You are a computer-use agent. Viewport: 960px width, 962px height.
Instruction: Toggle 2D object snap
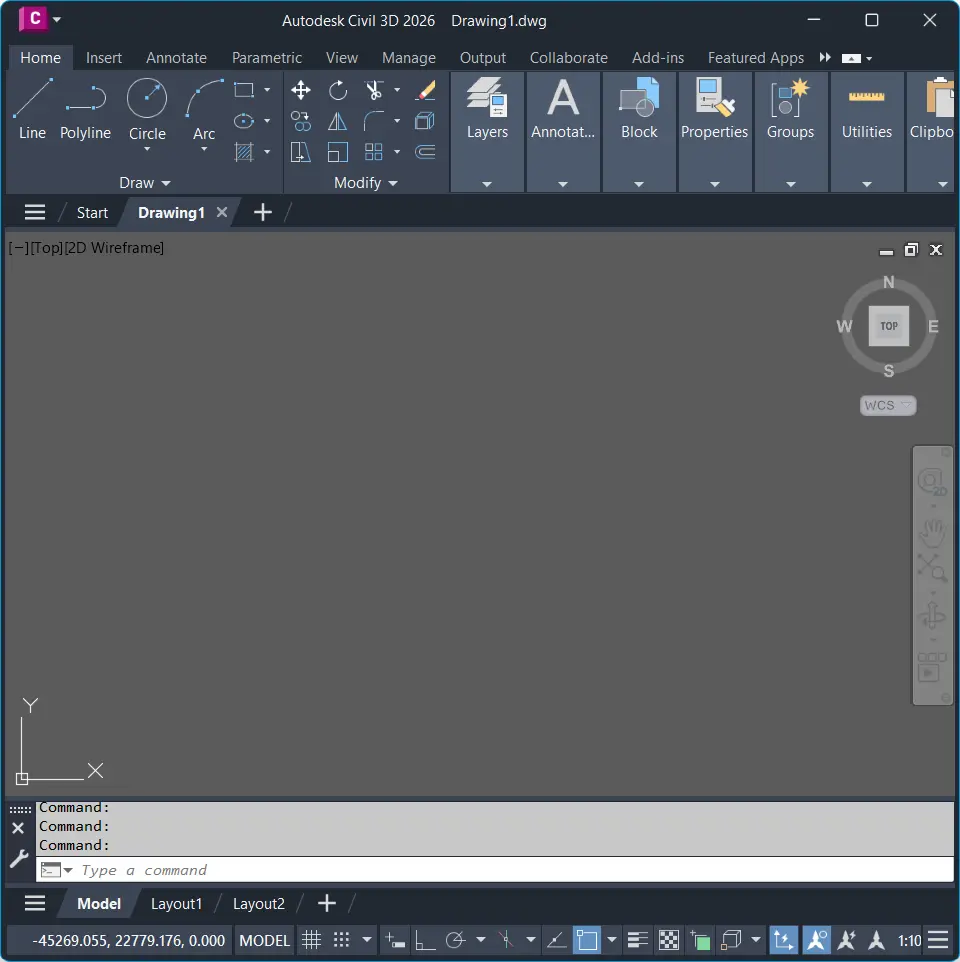[x=586, y=940]
